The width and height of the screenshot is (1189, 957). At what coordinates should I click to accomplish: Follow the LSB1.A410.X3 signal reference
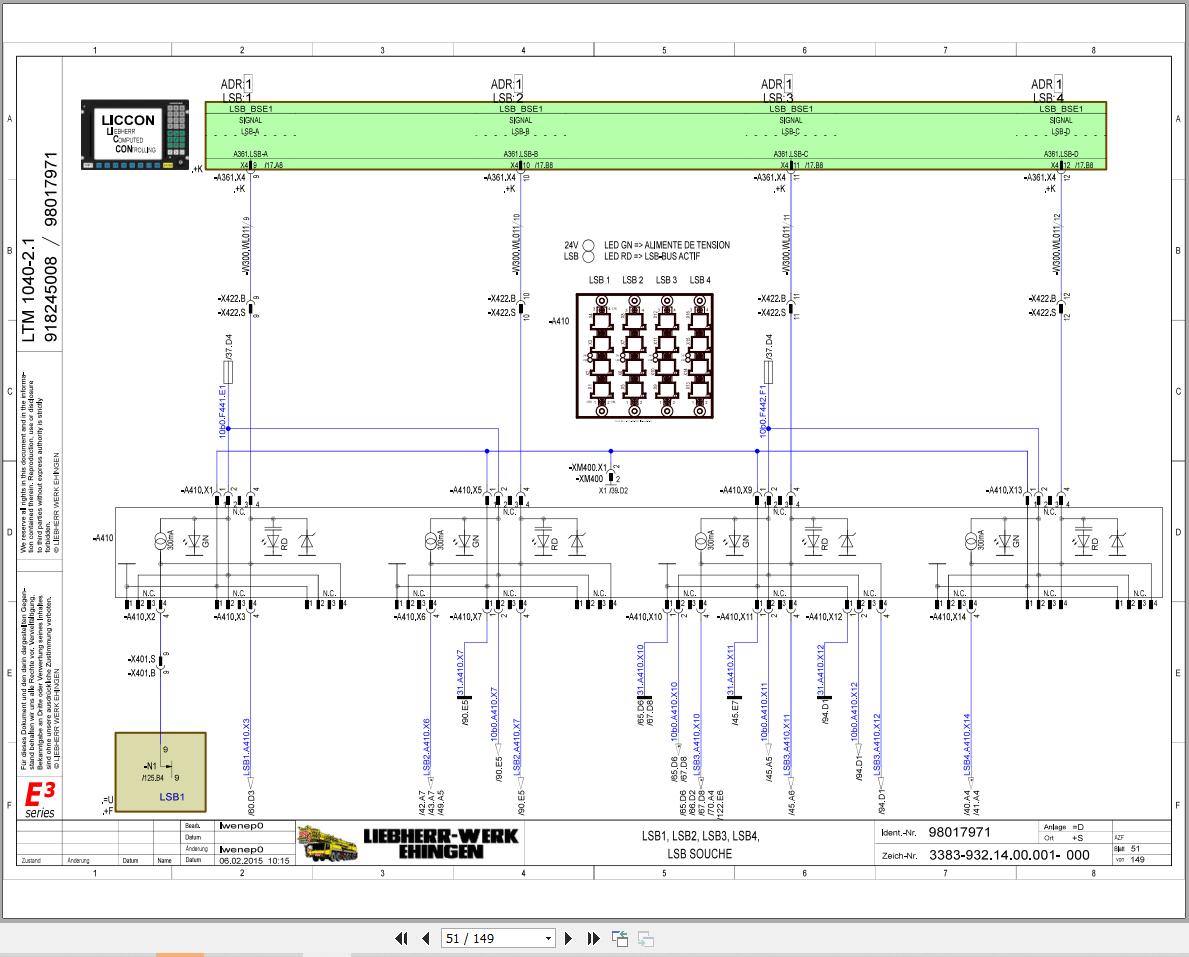(x=246, y=745)
